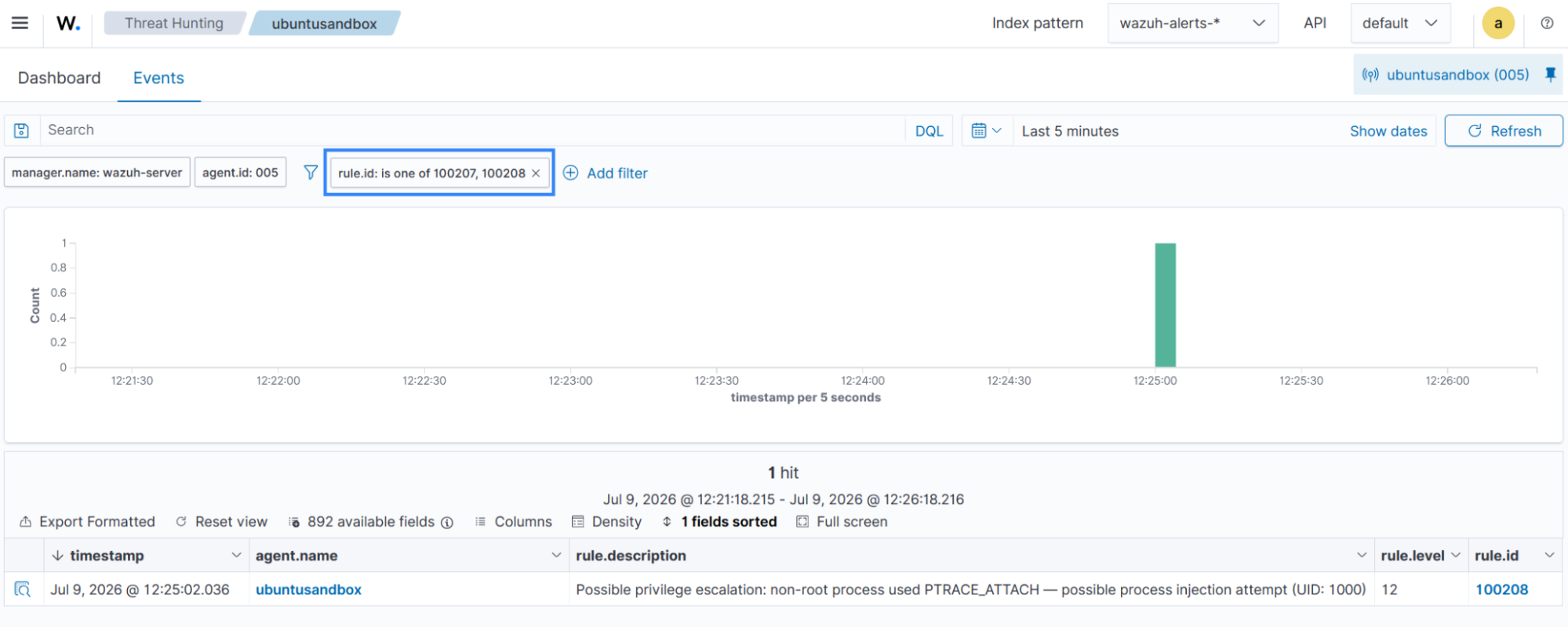The height and width of the screenshot is (628, 1568).
Task: Click Export Formatted
Action: (87, 521)
